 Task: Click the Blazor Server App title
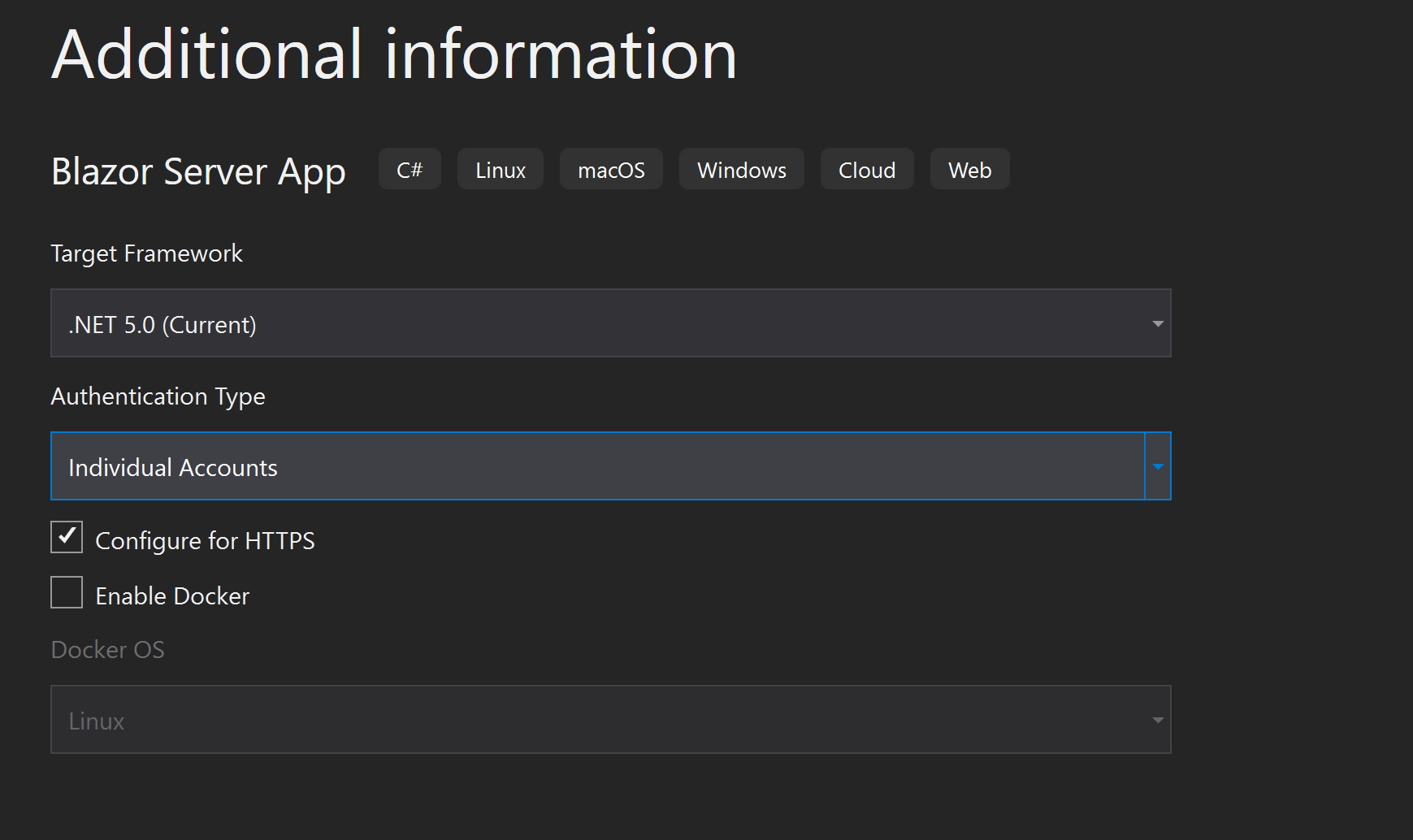pos(198,172)
